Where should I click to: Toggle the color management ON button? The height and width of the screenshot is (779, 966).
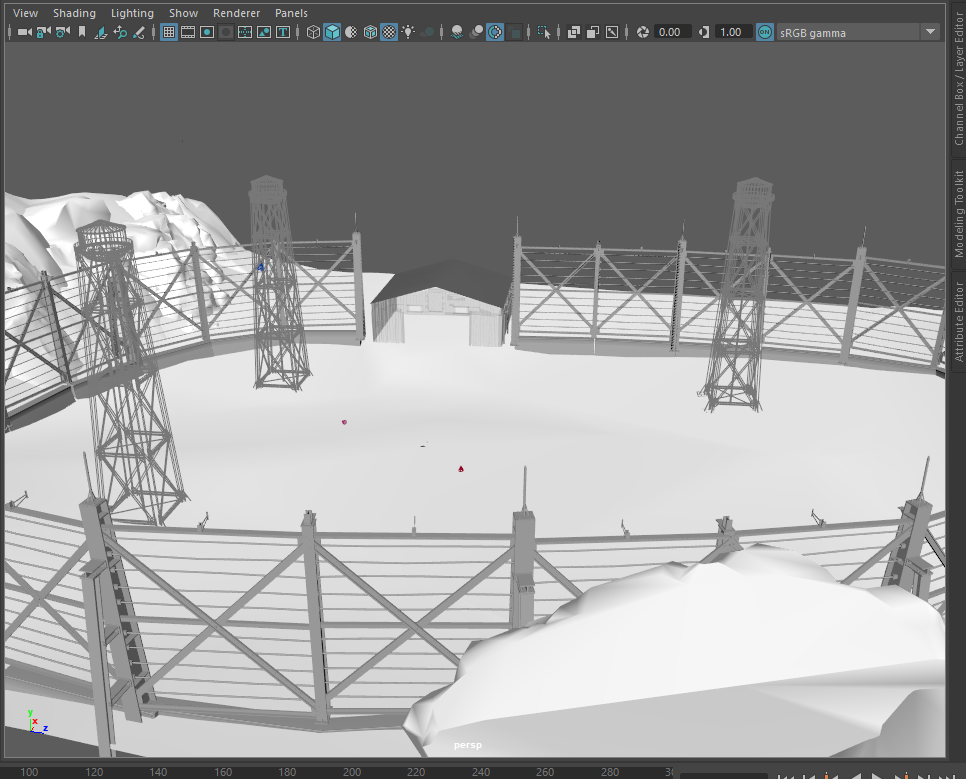tap(765, 32)
